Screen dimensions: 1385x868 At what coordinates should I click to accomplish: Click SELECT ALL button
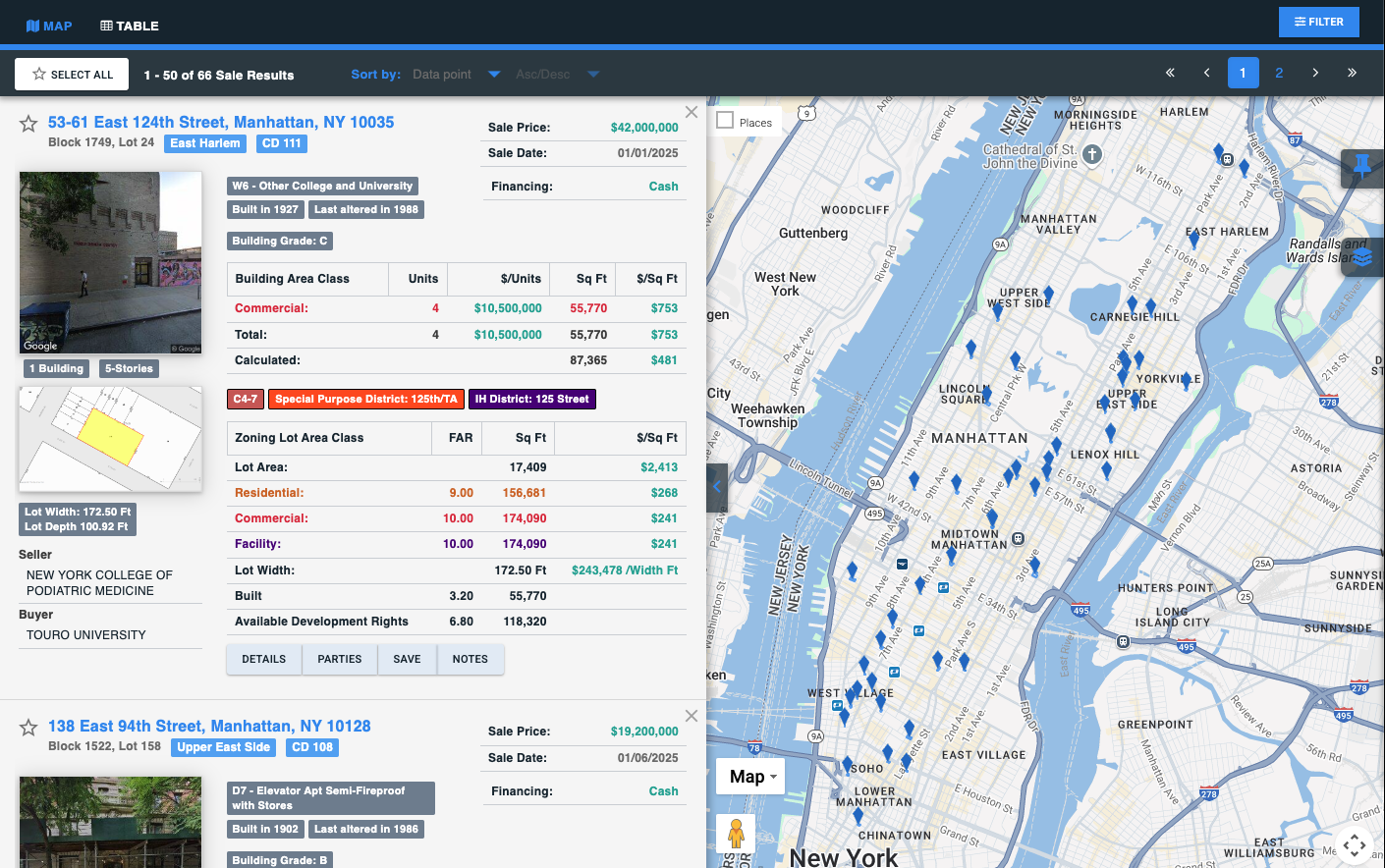point(73,75)
